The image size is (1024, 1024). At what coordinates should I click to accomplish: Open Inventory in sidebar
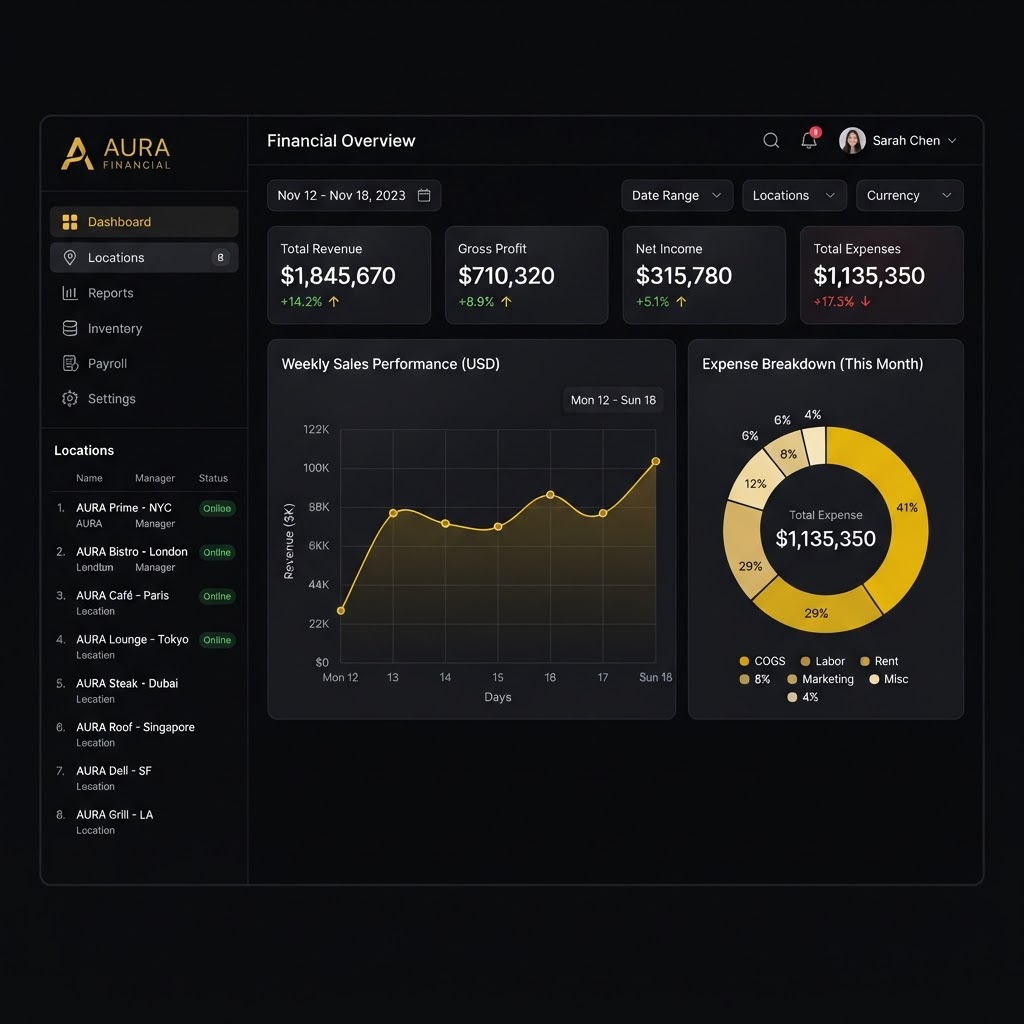(x=144, y=328)
